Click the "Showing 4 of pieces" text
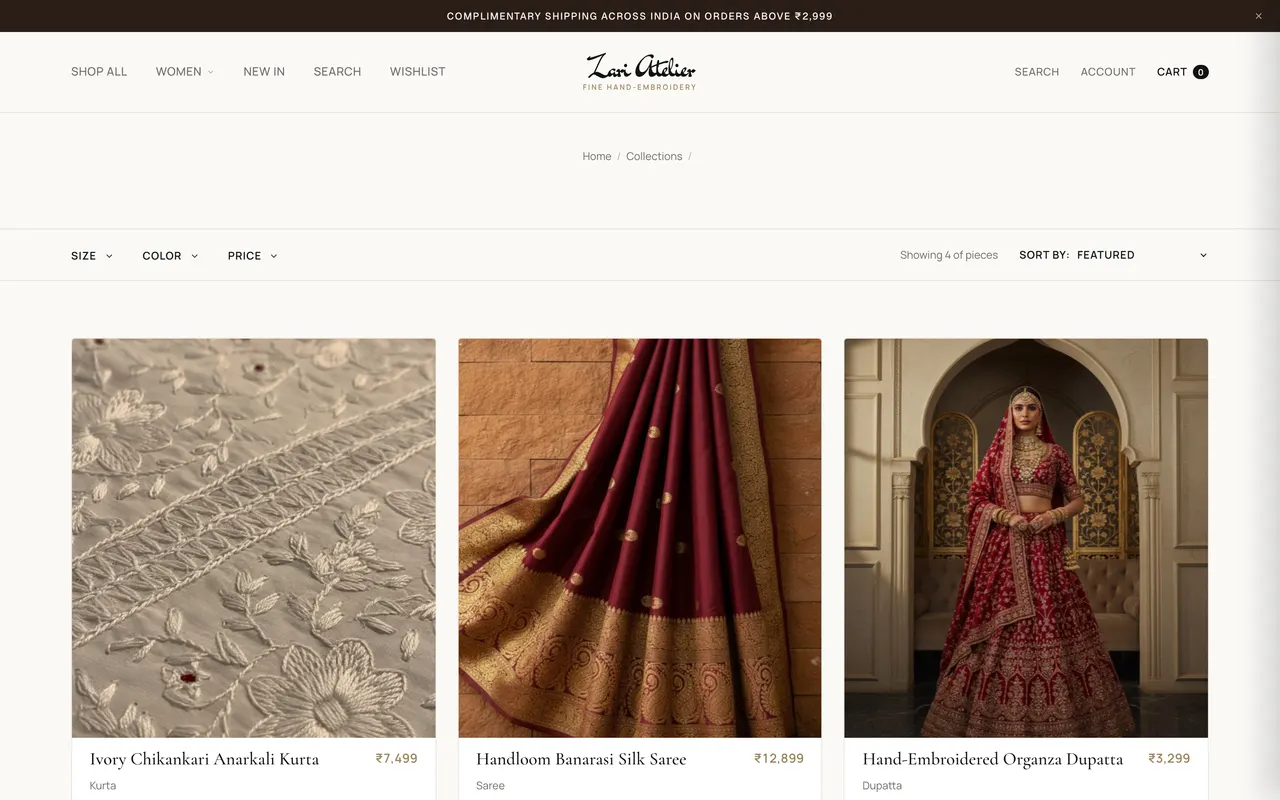The height and width of the screenshot is (800, 1280). pyautogui.click(x=949, y=255)
